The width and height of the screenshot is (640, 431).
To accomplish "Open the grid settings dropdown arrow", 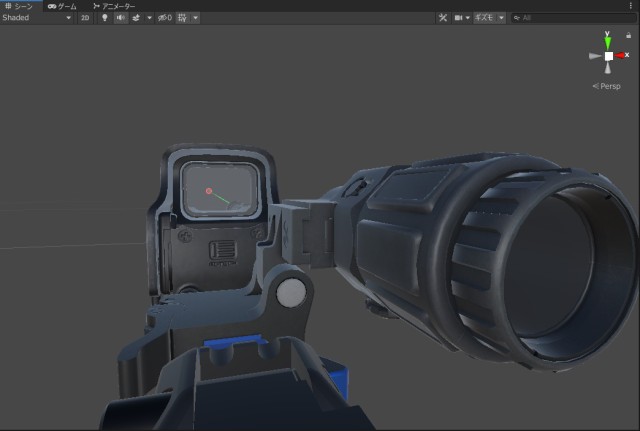I will 195,18.
